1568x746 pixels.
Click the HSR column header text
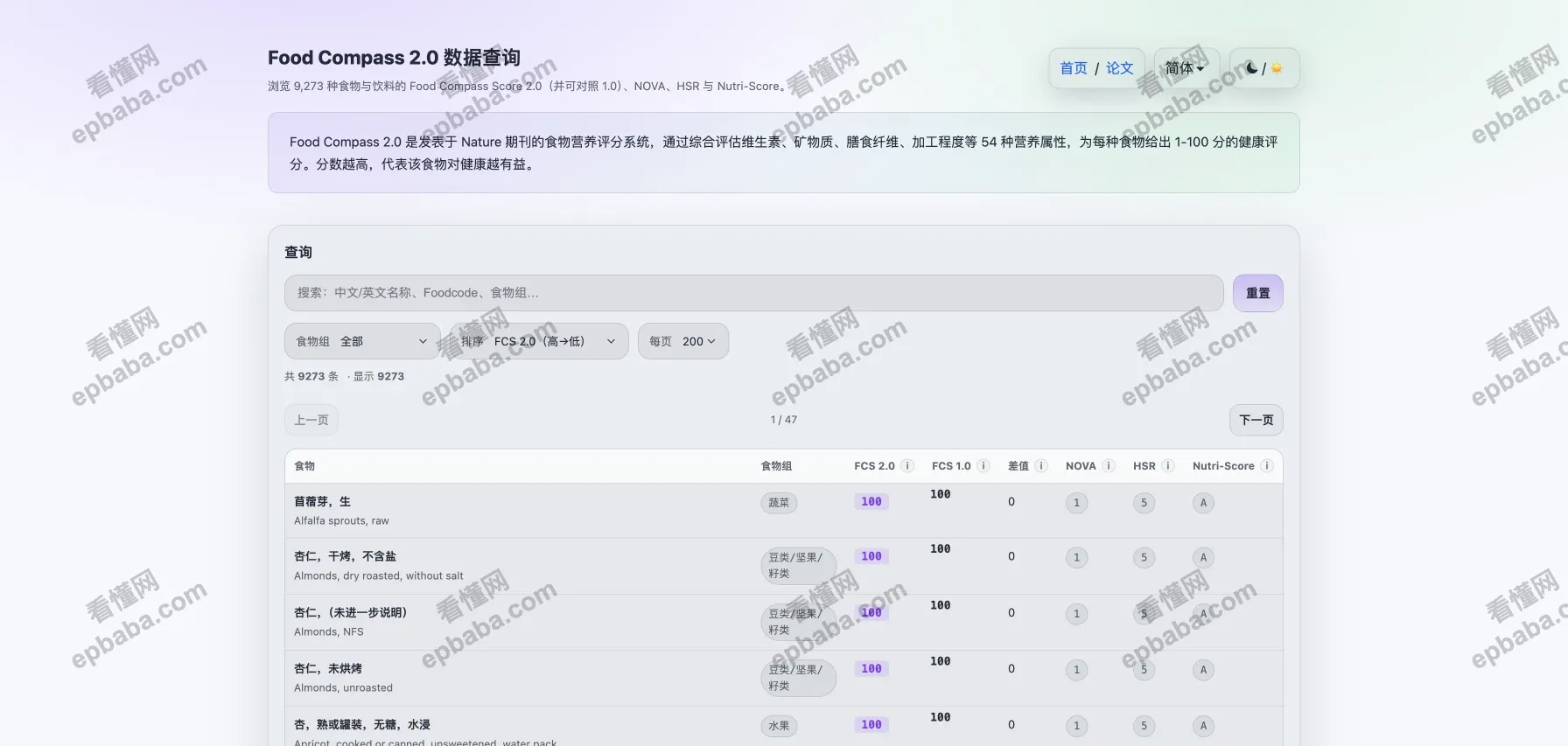pyautogui.click(x=1144, y=466)
